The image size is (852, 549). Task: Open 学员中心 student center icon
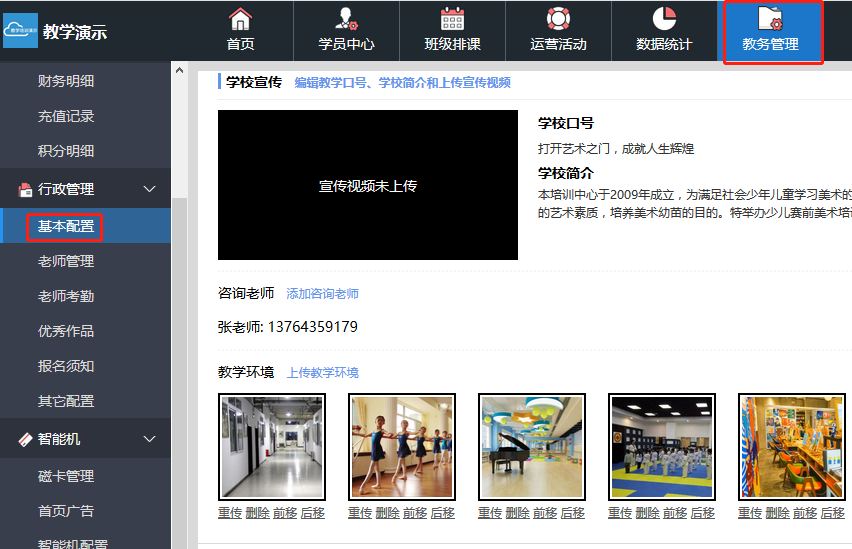click(x=346, y=19)
